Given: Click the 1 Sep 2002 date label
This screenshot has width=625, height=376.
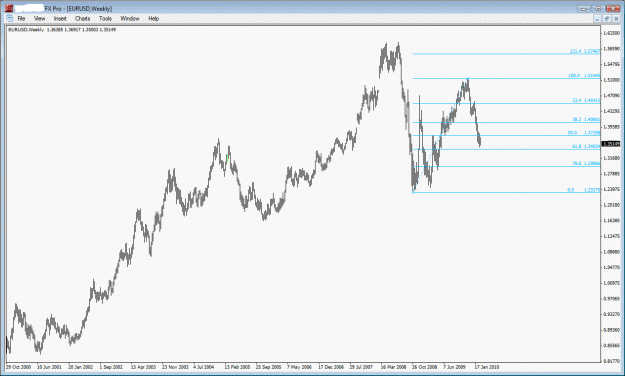Looking at the screenshot, I should (x=111, y=367).
